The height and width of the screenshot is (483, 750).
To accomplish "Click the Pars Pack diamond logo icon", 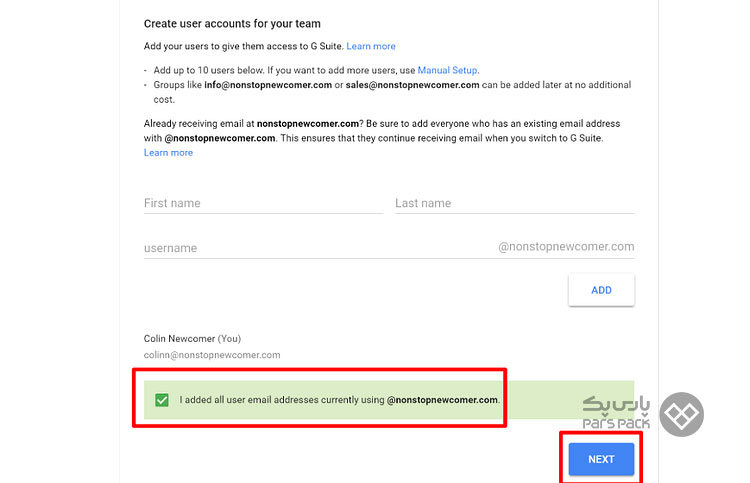I will [x=681, y=414].
